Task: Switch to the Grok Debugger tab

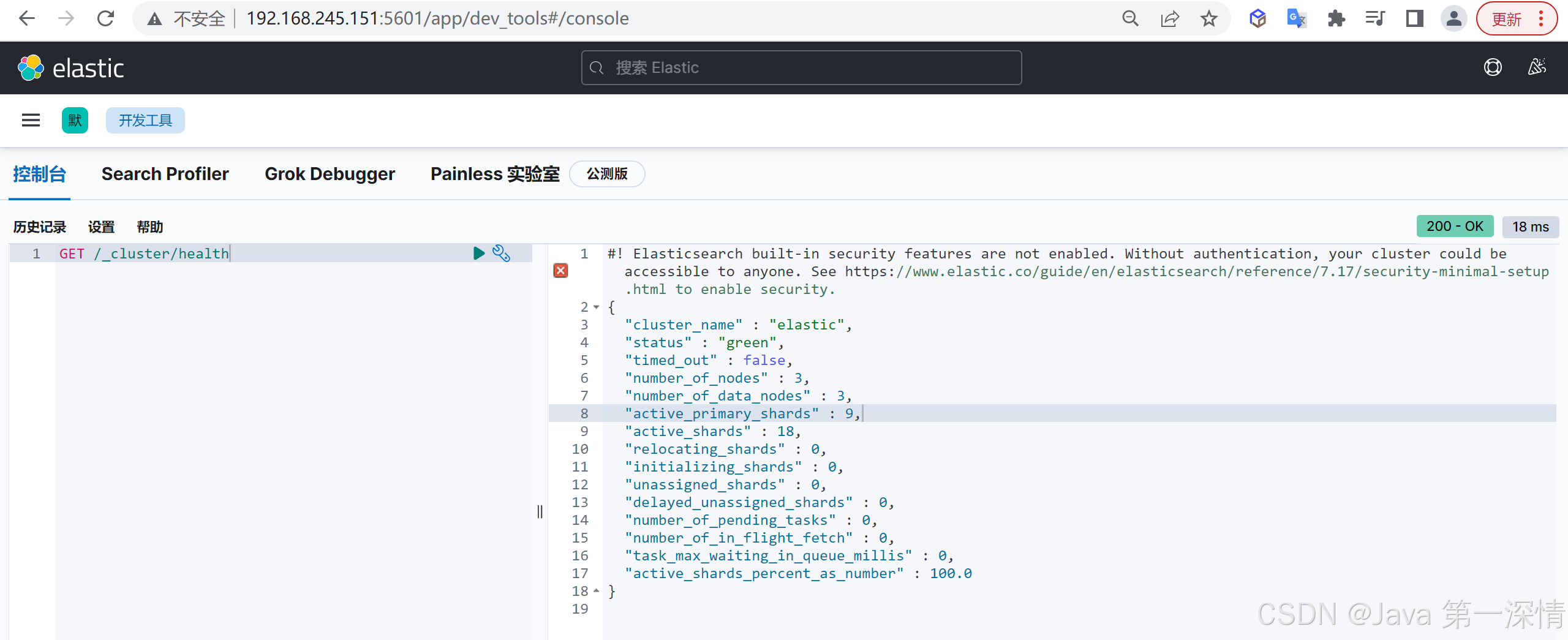Action: (x=330, y=174)
